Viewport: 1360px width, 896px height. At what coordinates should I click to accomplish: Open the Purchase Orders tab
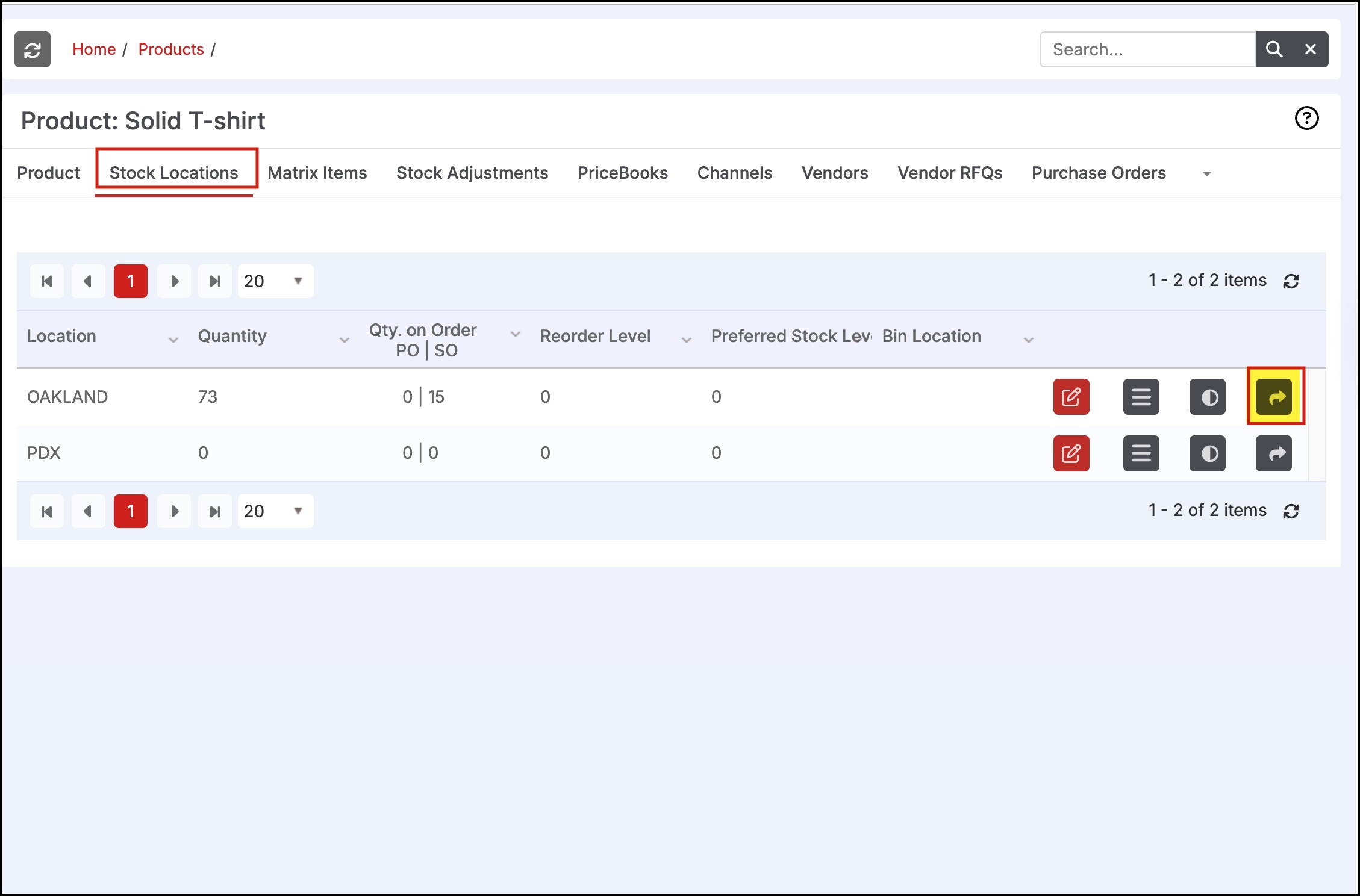point(1099,173)
